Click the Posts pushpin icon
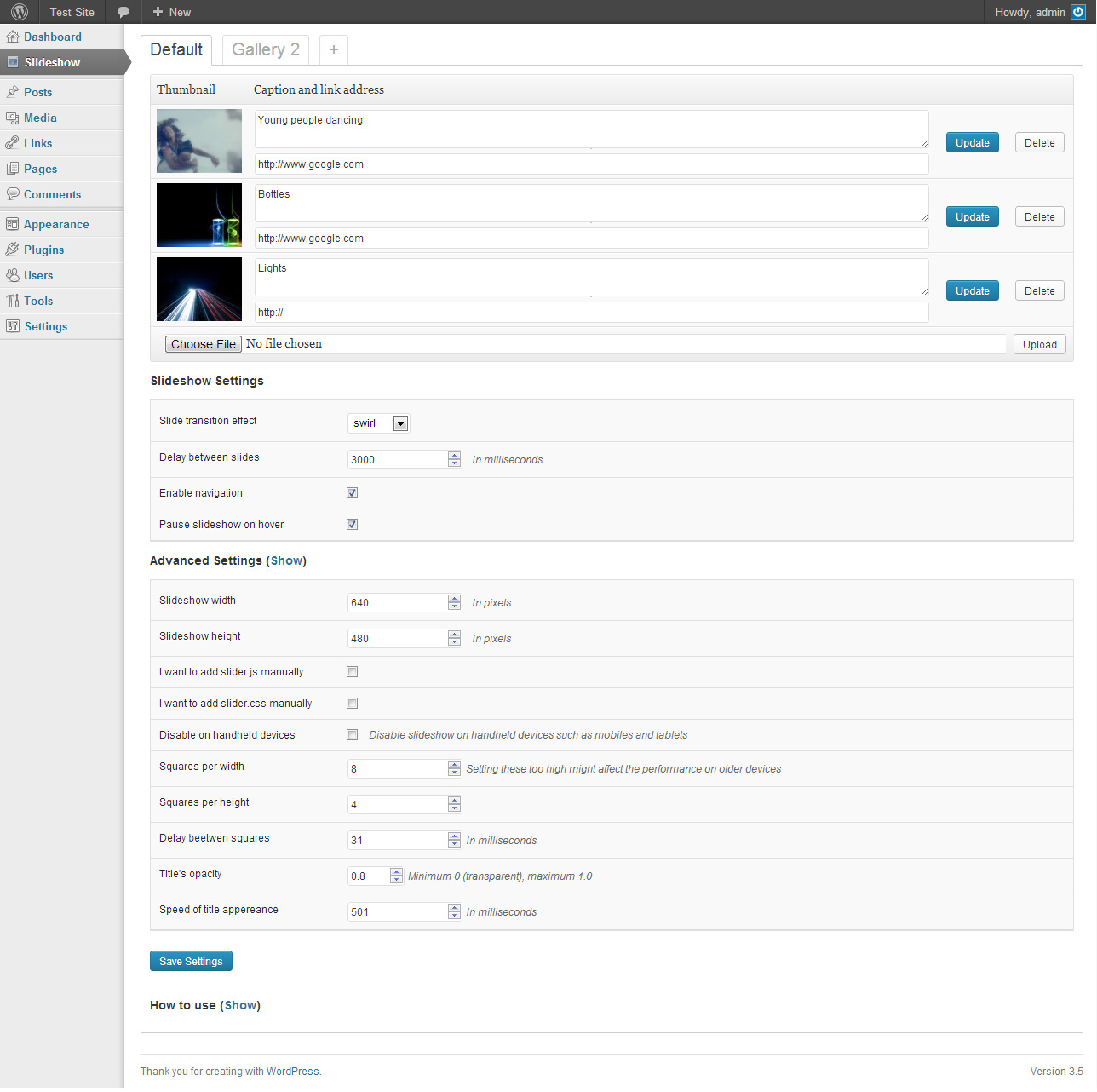Viewport: 1097px width, 1092px height. [13, 92]
